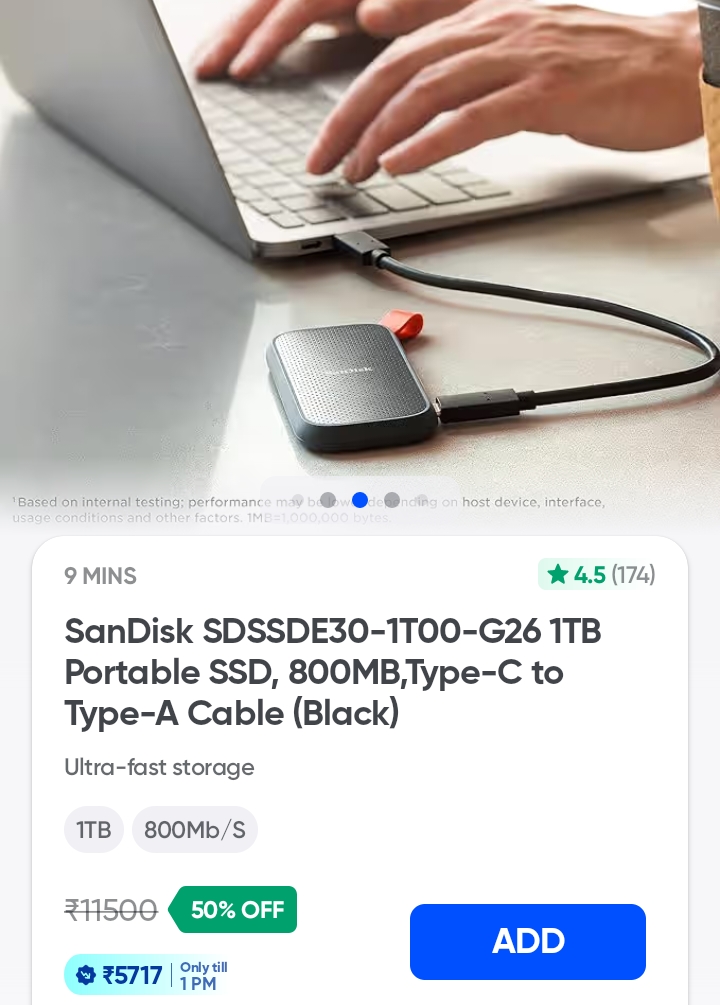Tap the active blue carousel dot
720x1005 pixels.
[x=360, y=499]
